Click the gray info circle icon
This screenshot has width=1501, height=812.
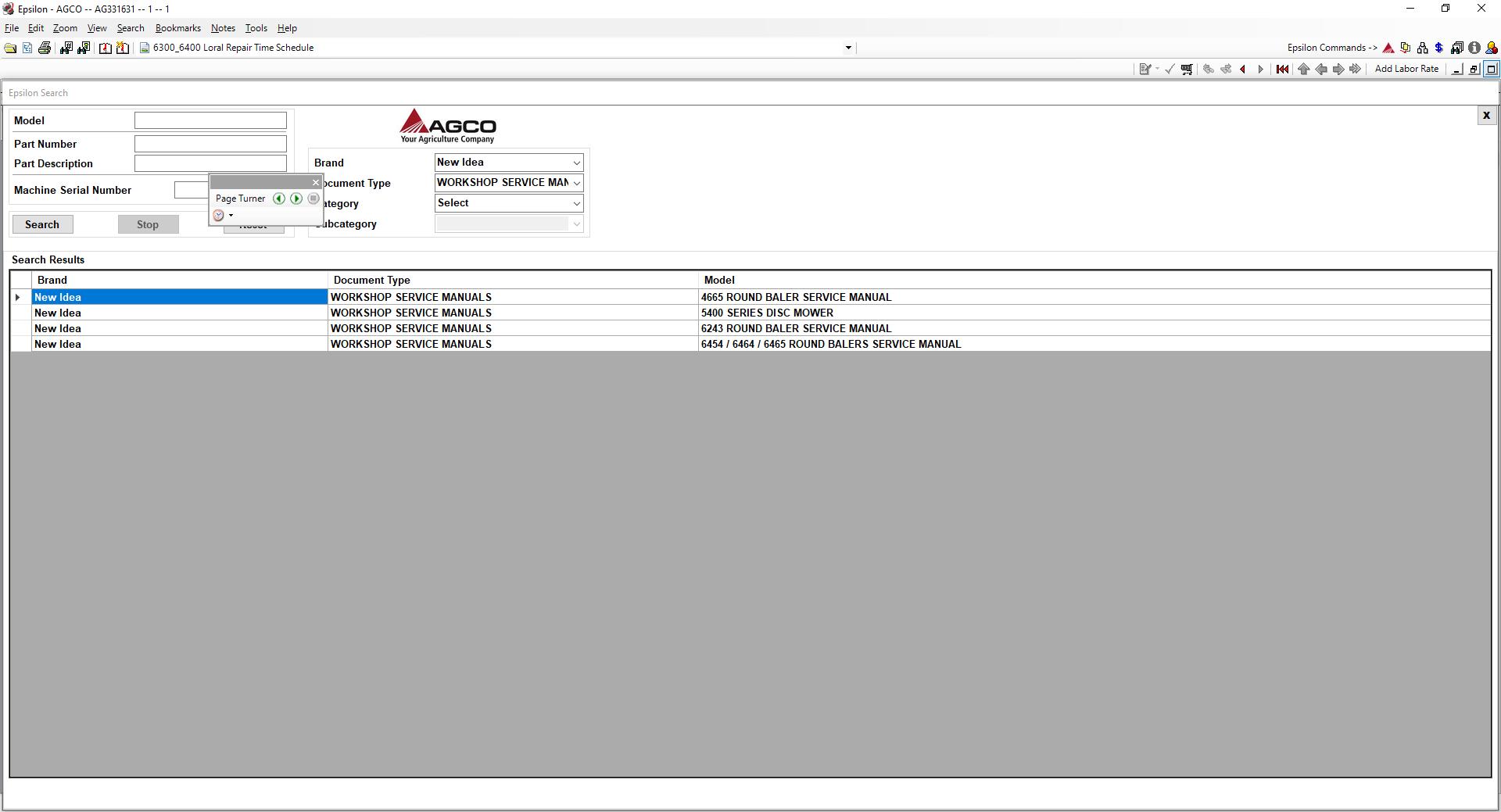[x=1474, y=48]
